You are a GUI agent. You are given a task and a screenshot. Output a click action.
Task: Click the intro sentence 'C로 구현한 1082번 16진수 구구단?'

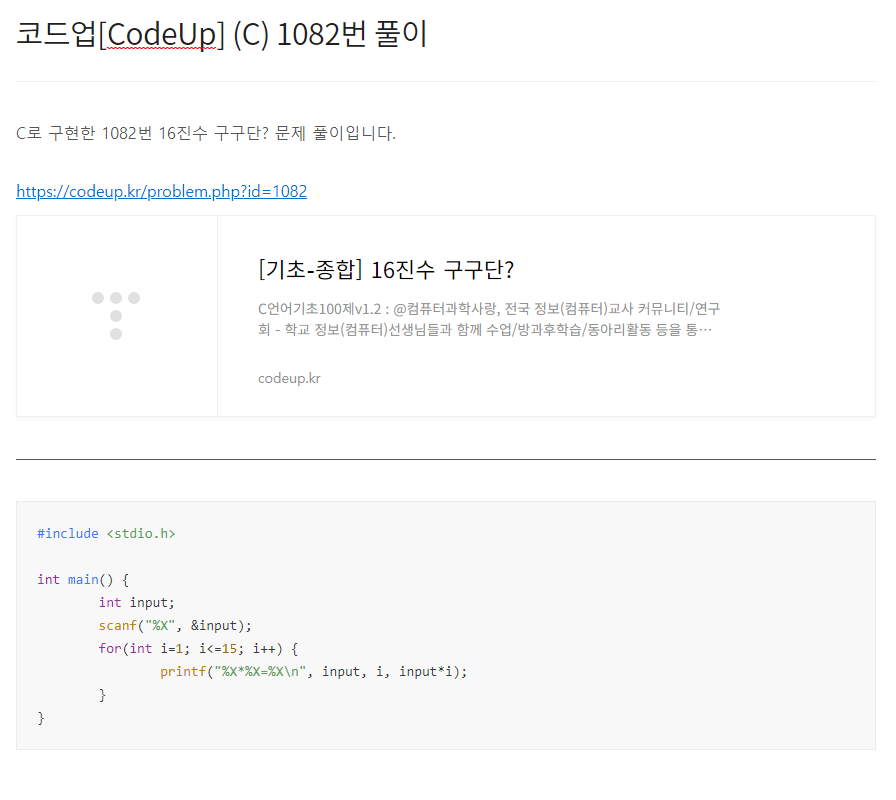coord(206,133)
